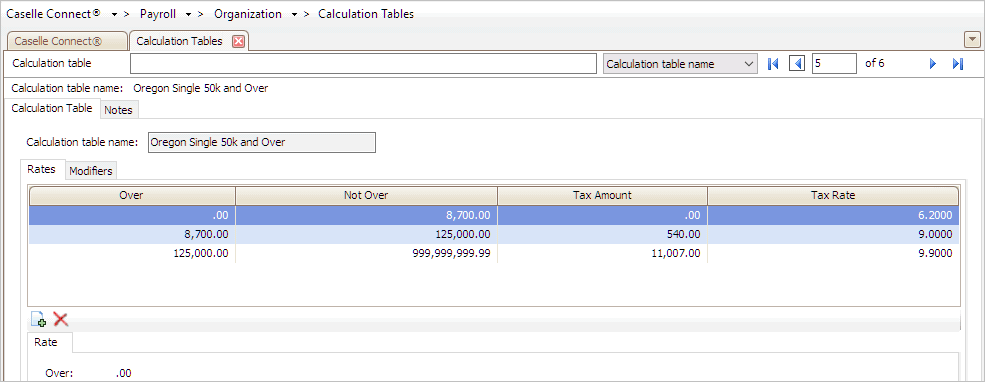Open the Calculation table name search dropdown
This screenshot has height=382, width=985.
(680, 63)
